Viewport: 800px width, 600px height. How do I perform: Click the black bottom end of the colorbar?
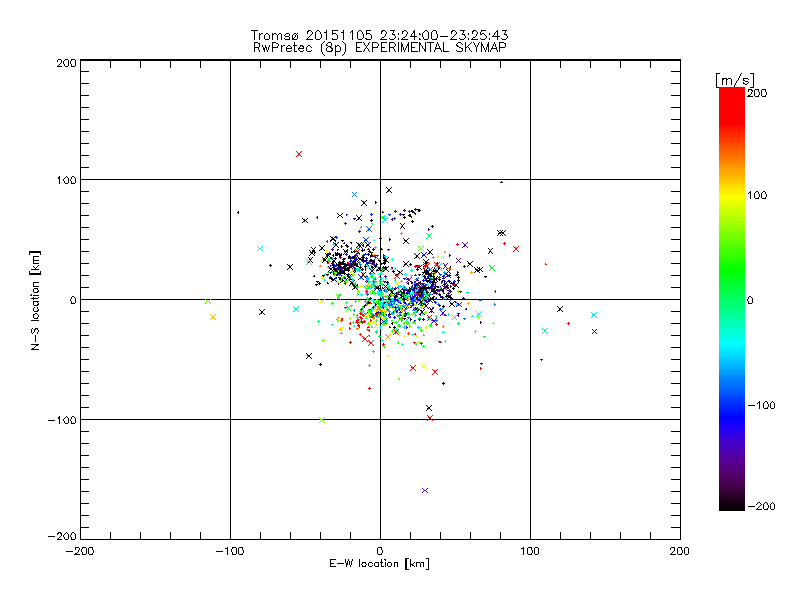732,503
